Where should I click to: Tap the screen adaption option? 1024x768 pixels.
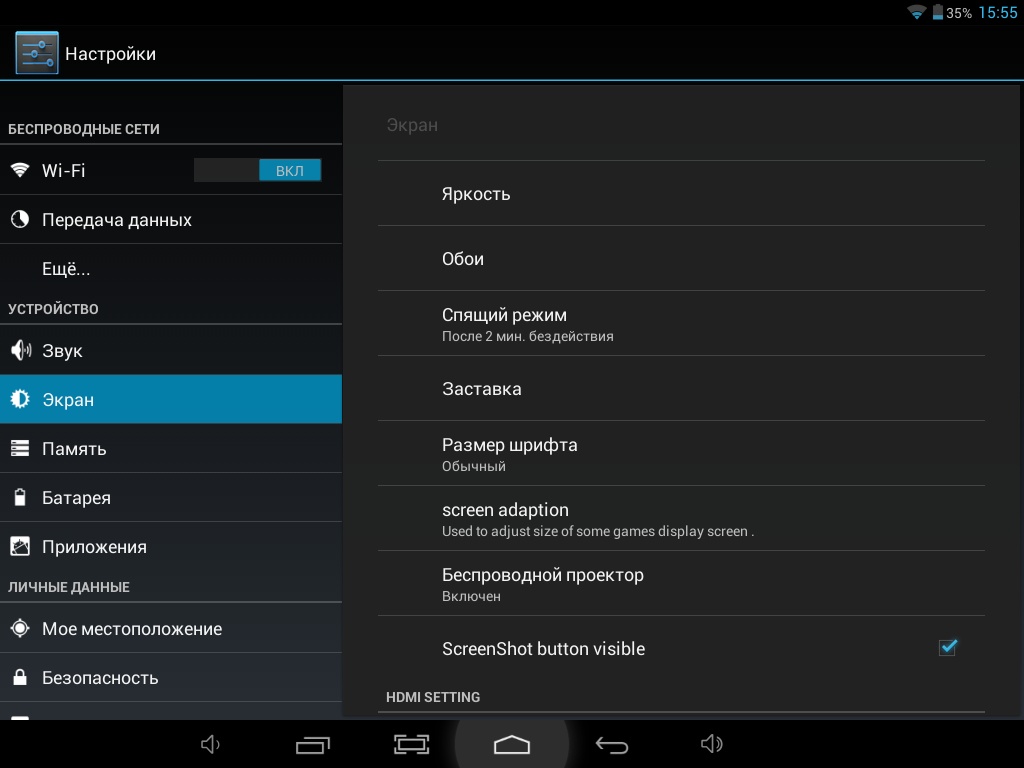[x=680, y=519]
